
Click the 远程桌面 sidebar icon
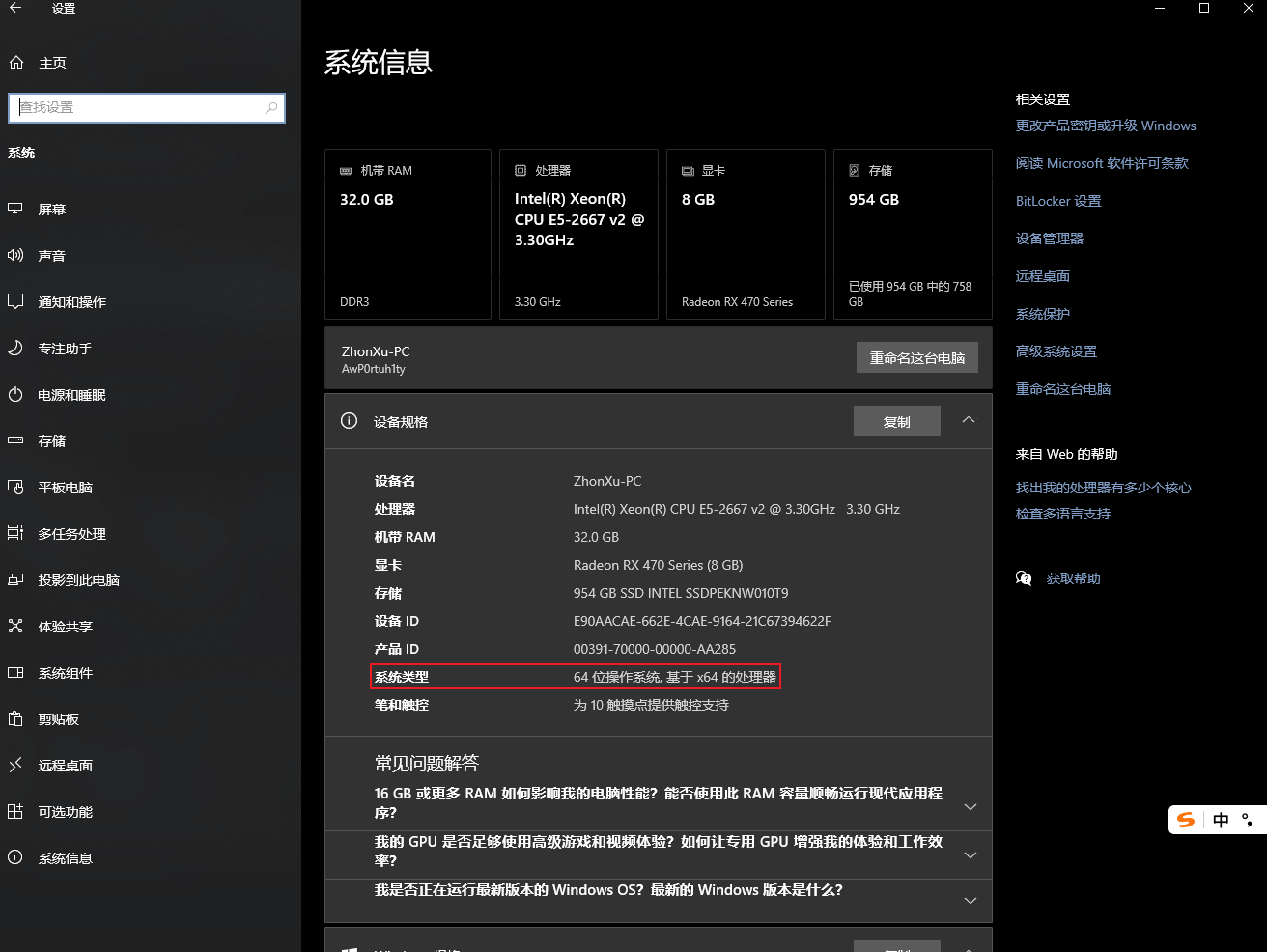(x=15, y=765)
